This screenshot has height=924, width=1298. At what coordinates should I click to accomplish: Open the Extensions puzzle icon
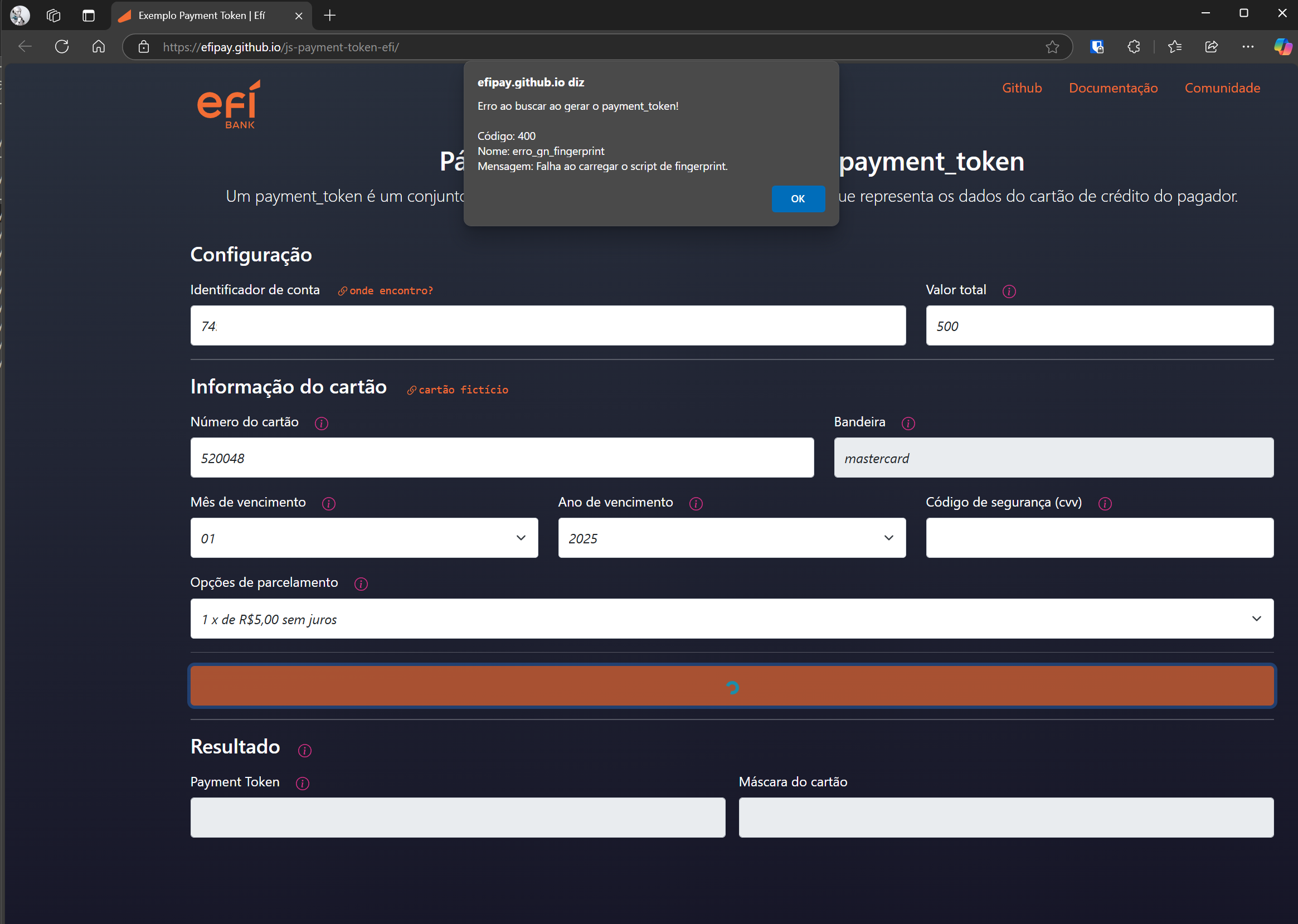pos(1134,47)
